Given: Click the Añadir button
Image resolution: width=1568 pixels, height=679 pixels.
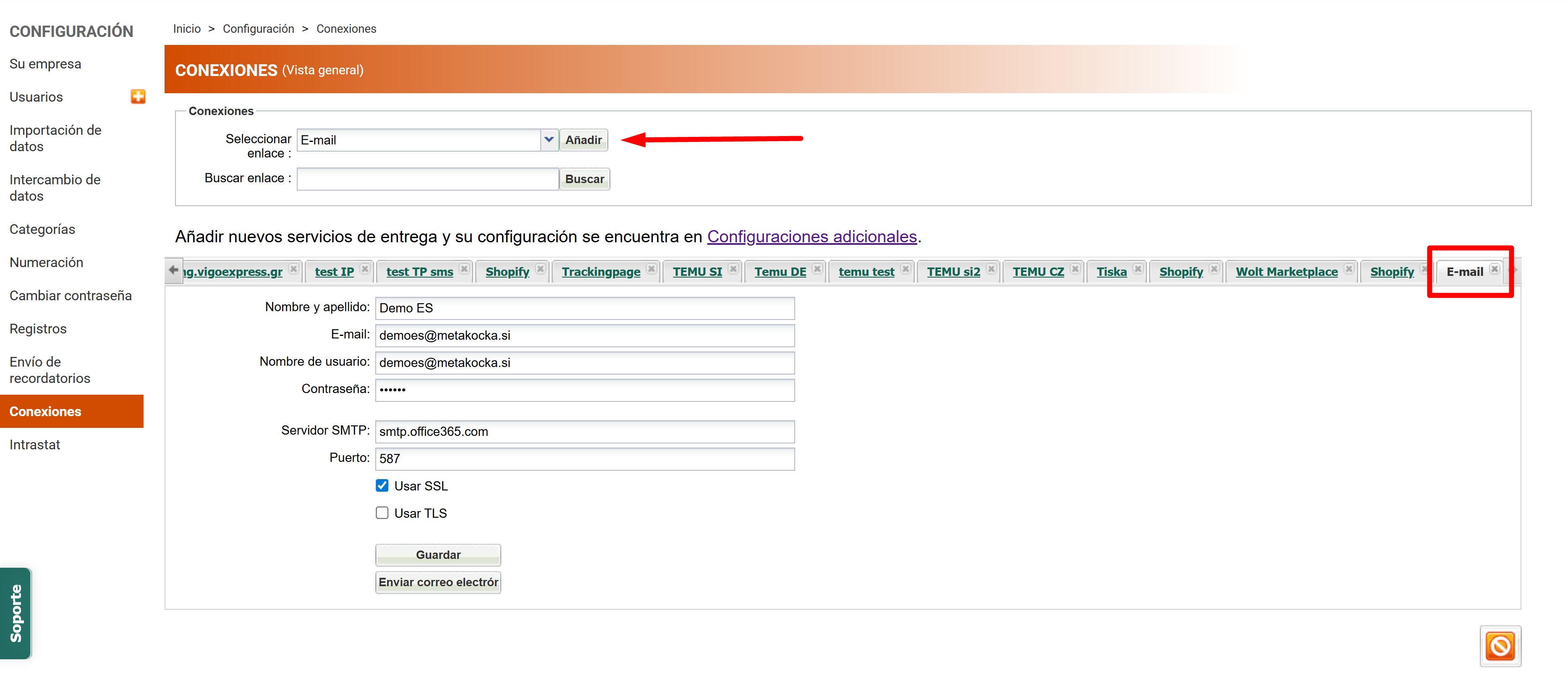Looking at the screenshot, I should click(583, 140).
